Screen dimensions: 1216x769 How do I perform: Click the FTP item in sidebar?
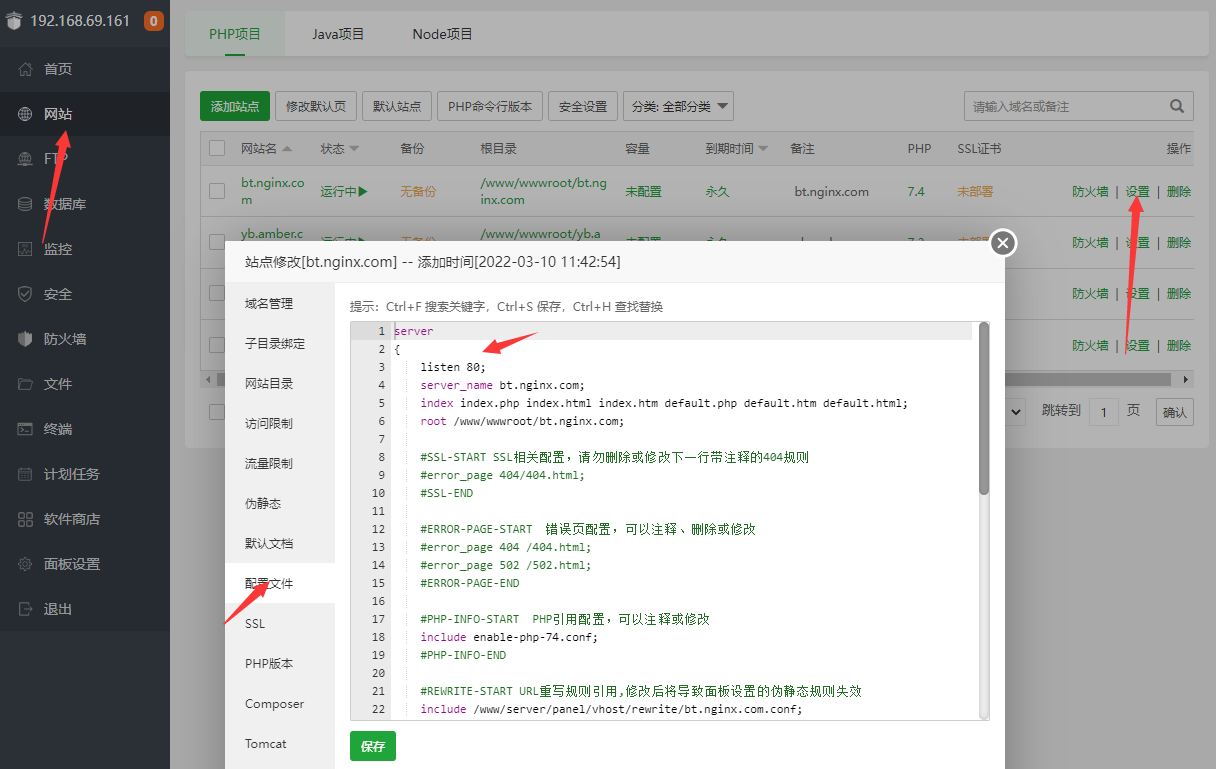85,159
